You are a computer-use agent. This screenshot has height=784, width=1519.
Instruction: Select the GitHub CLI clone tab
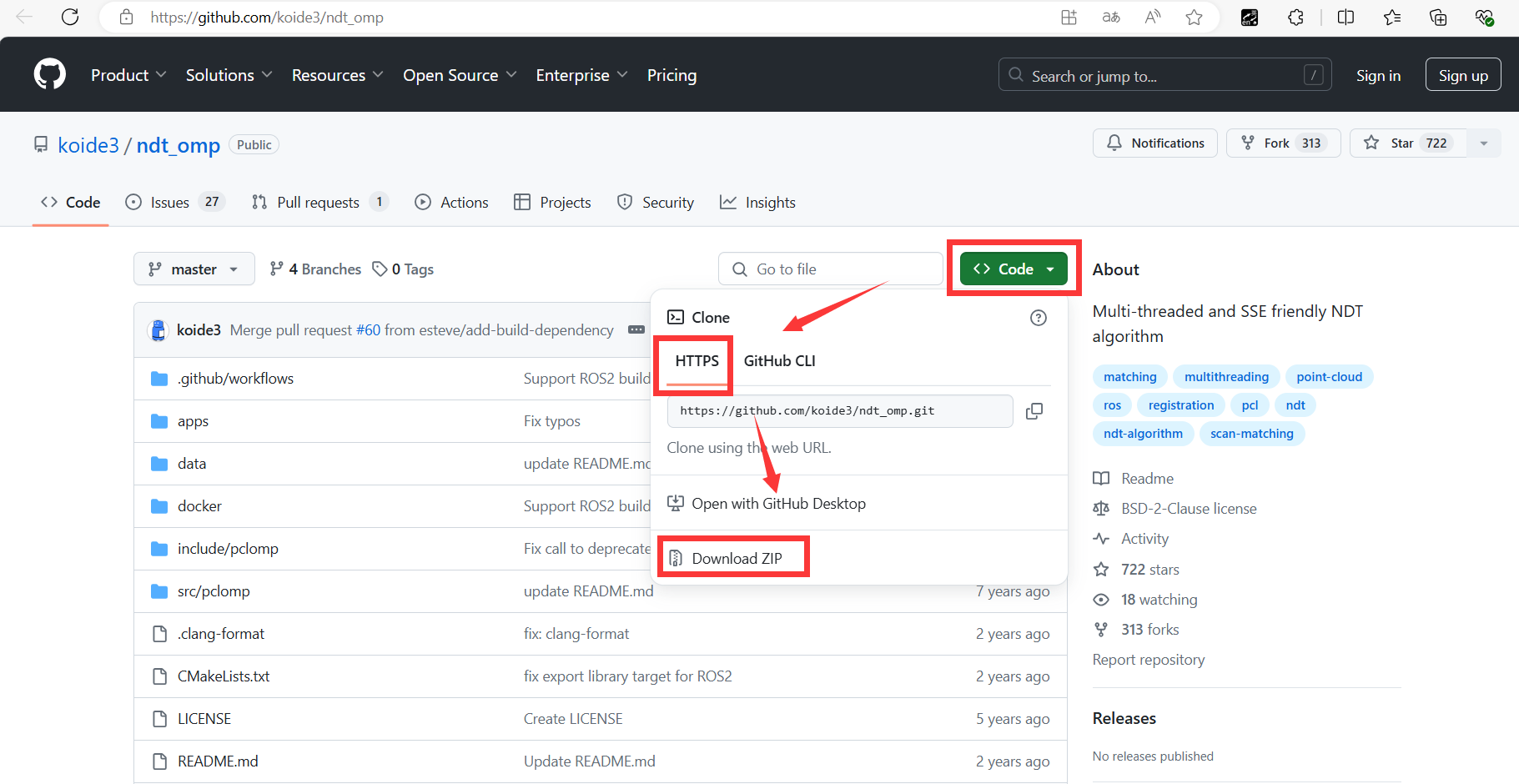(x=779, y=361)
